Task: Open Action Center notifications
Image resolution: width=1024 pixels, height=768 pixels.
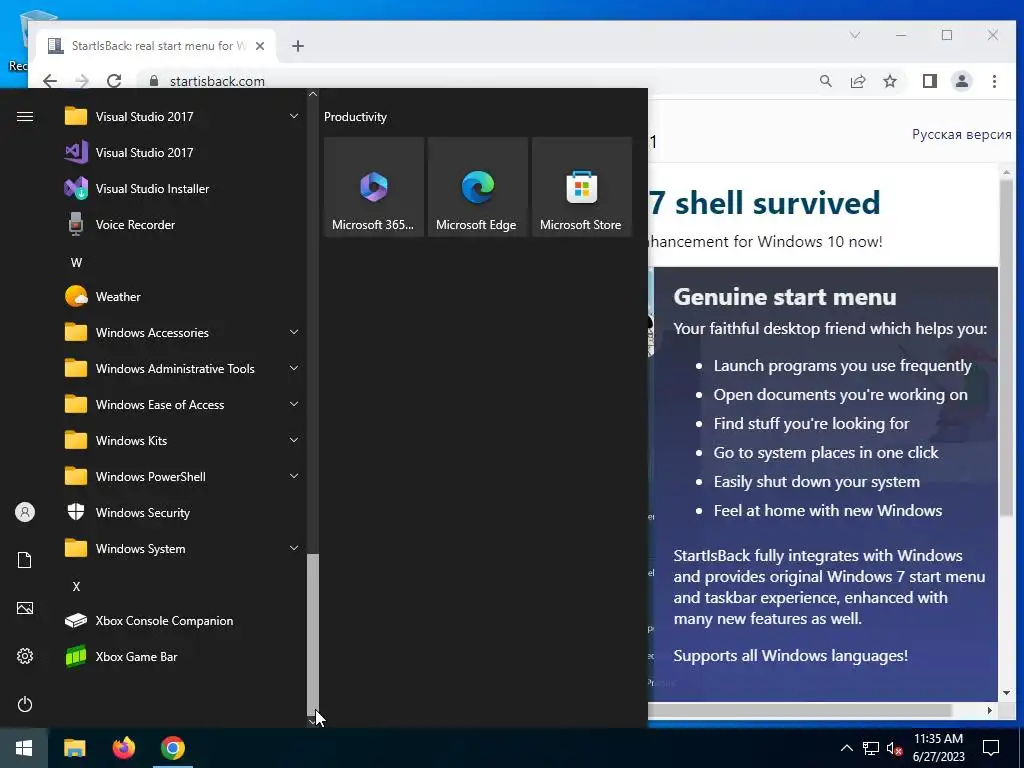Action: (x=991, y=748)
